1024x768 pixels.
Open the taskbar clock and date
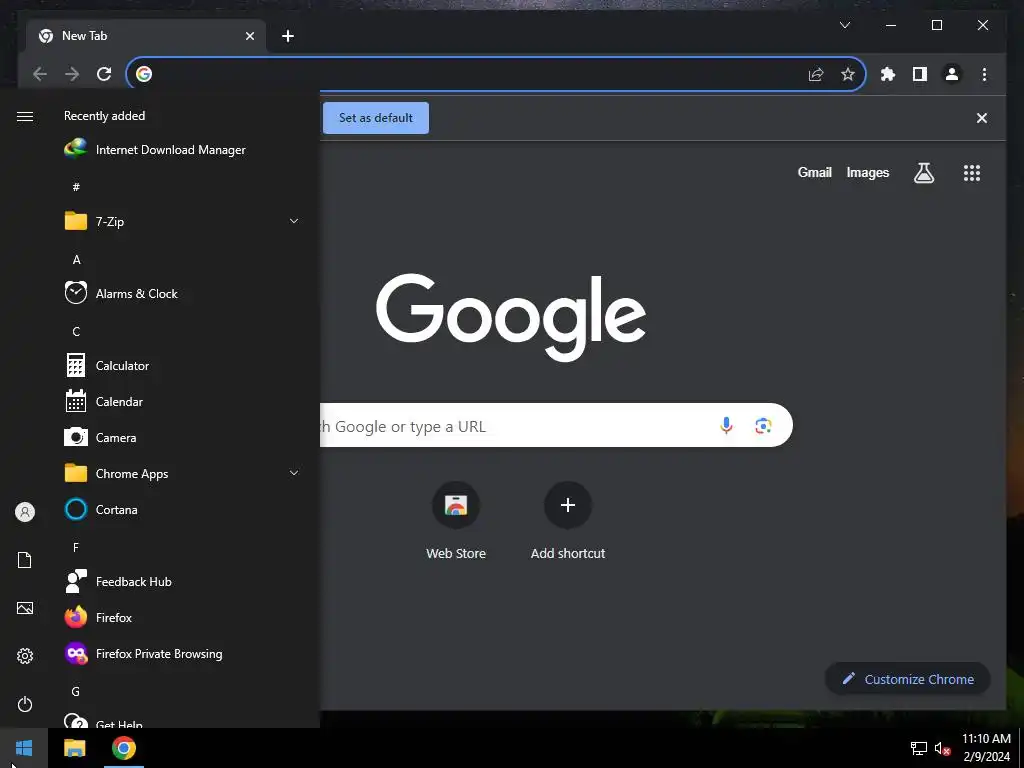[986, 748]
